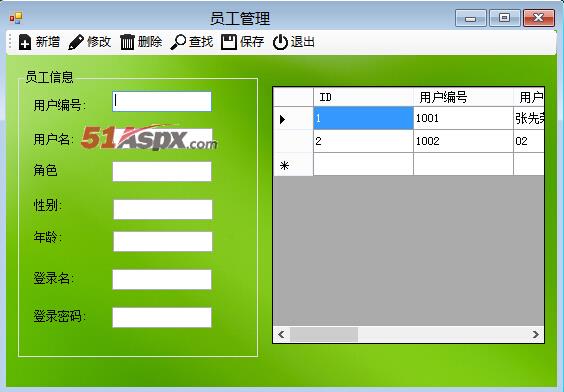The image size is (564, 392).
Task: Click the horizontal scrollbar thumb
Action: (x=324, y=334)
